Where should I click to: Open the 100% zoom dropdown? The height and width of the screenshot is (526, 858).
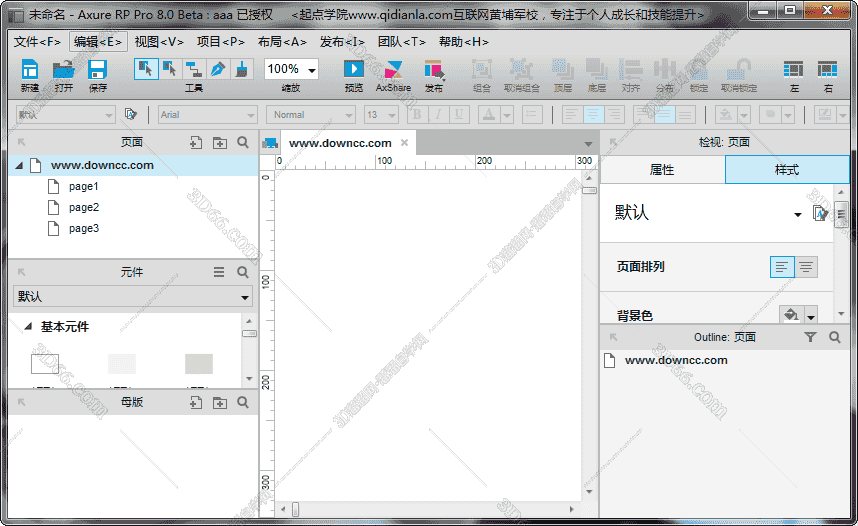click(312, 70)
